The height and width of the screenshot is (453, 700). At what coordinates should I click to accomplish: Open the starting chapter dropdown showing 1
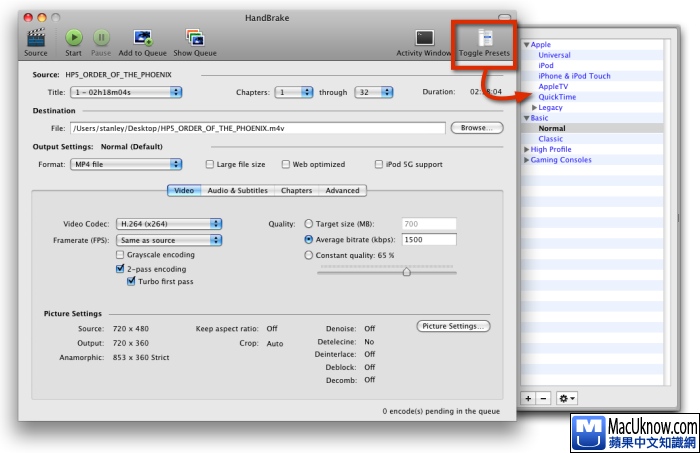point(294,92)
